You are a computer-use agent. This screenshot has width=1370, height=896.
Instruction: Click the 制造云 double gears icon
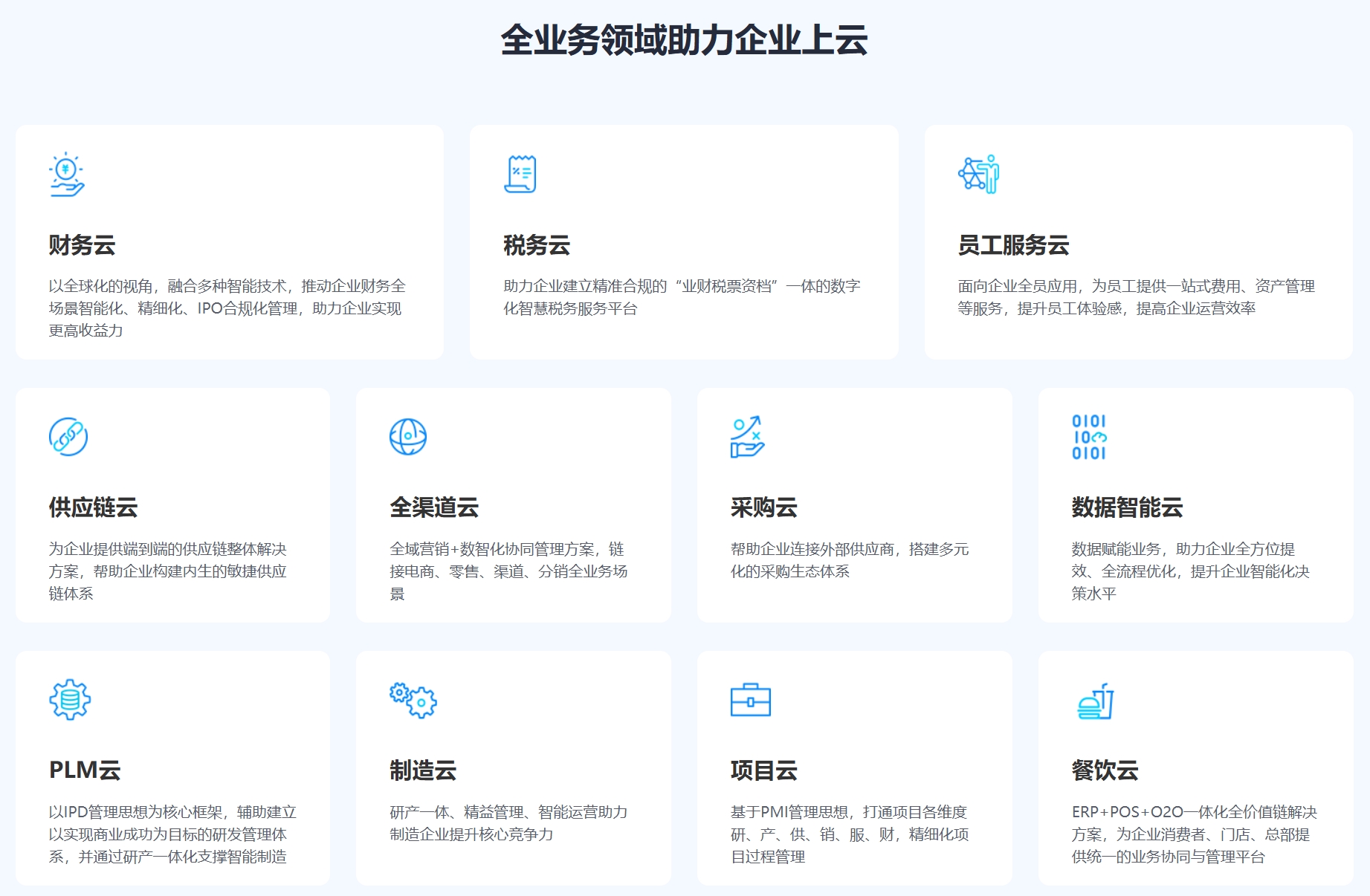(x=413, y=700)
